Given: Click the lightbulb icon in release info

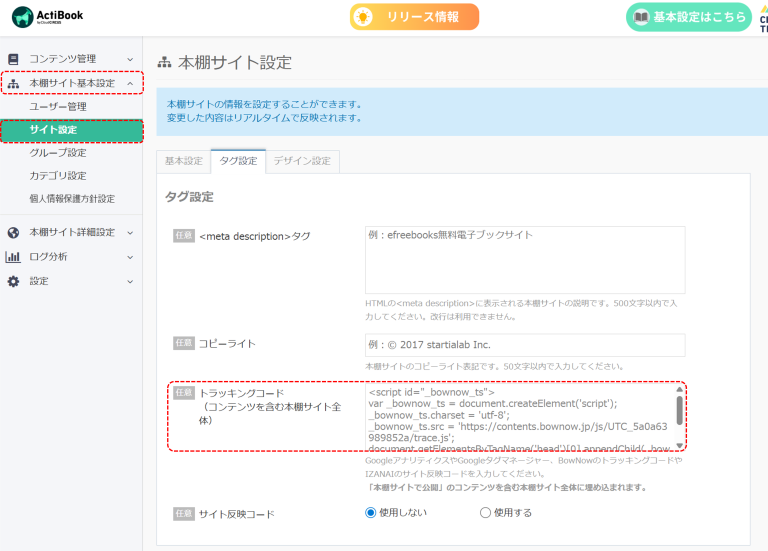Looking at the screenshot, I should (x=363, y=17).
